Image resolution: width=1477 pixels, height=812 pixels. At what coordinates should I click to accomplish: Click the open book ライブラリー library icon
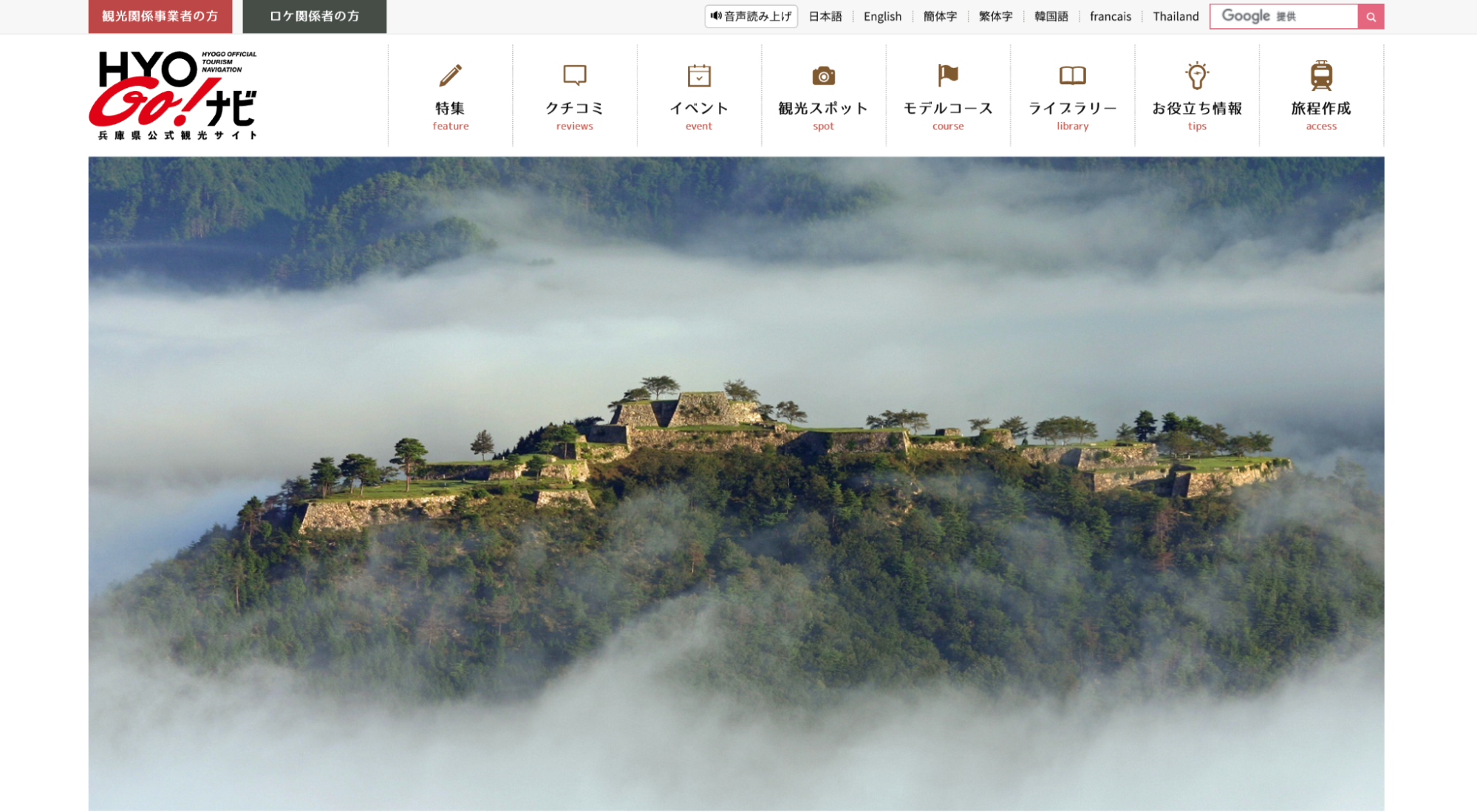(1072, 75)
